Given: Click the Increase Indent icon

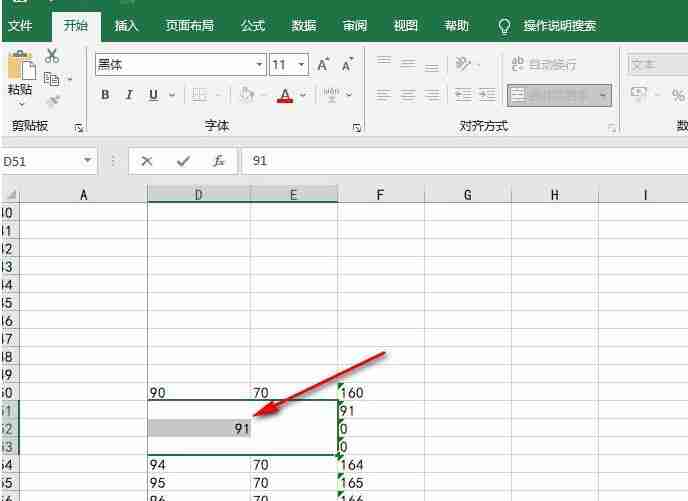Looking at the screenshot, I should 487,95.
